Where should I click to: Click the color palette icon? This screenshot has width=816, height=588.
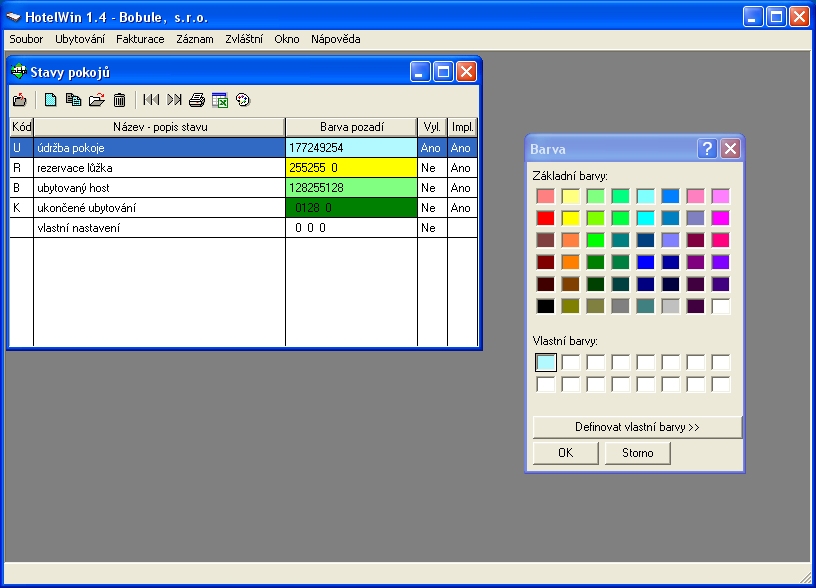pos(242,100)
